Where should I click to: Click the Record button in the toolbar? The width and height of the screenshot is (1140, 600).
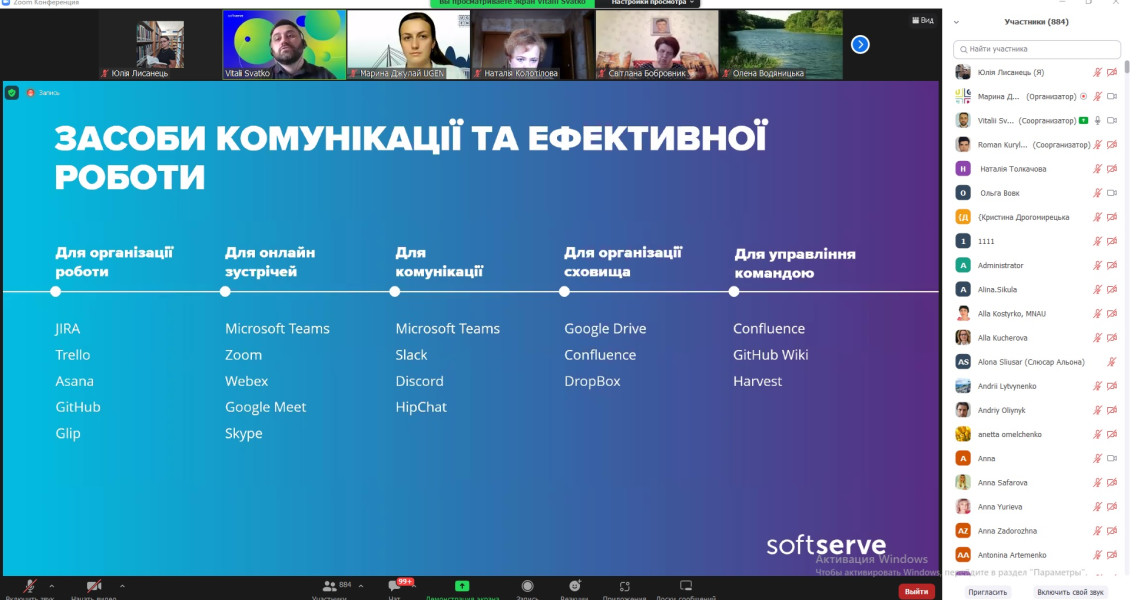tap(527, 586)
